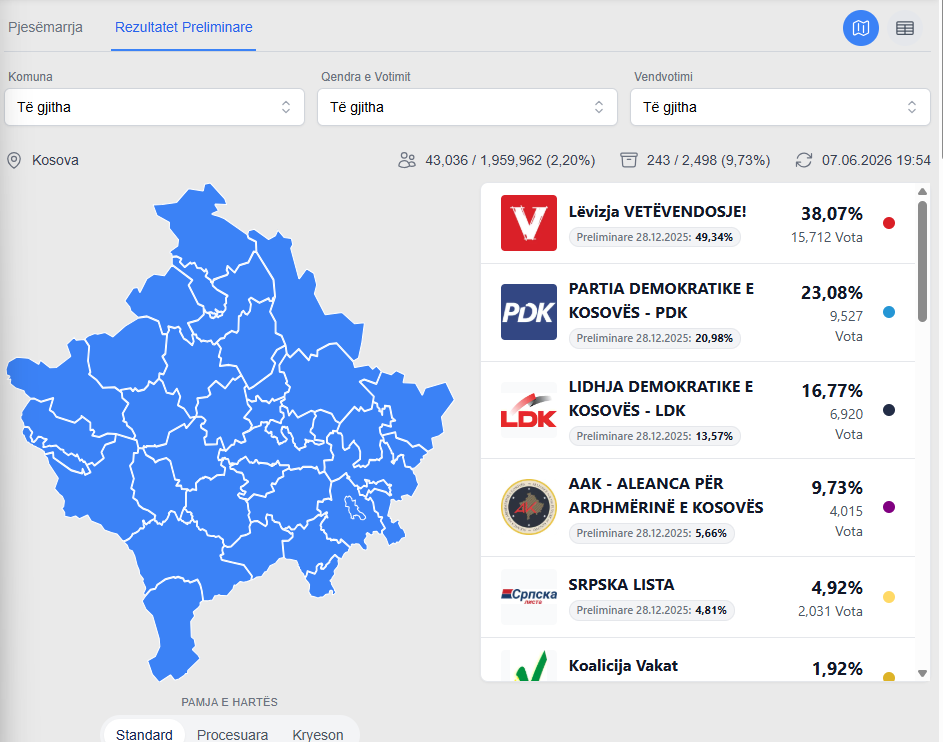Click the AAK party emblem
The image size is (943, 742).
click(x=529, y=507)
